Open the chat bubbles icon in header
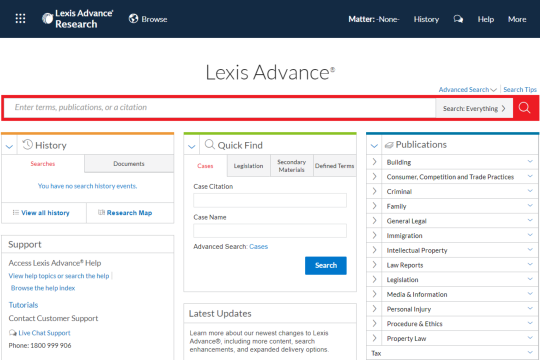 (458, 19)
